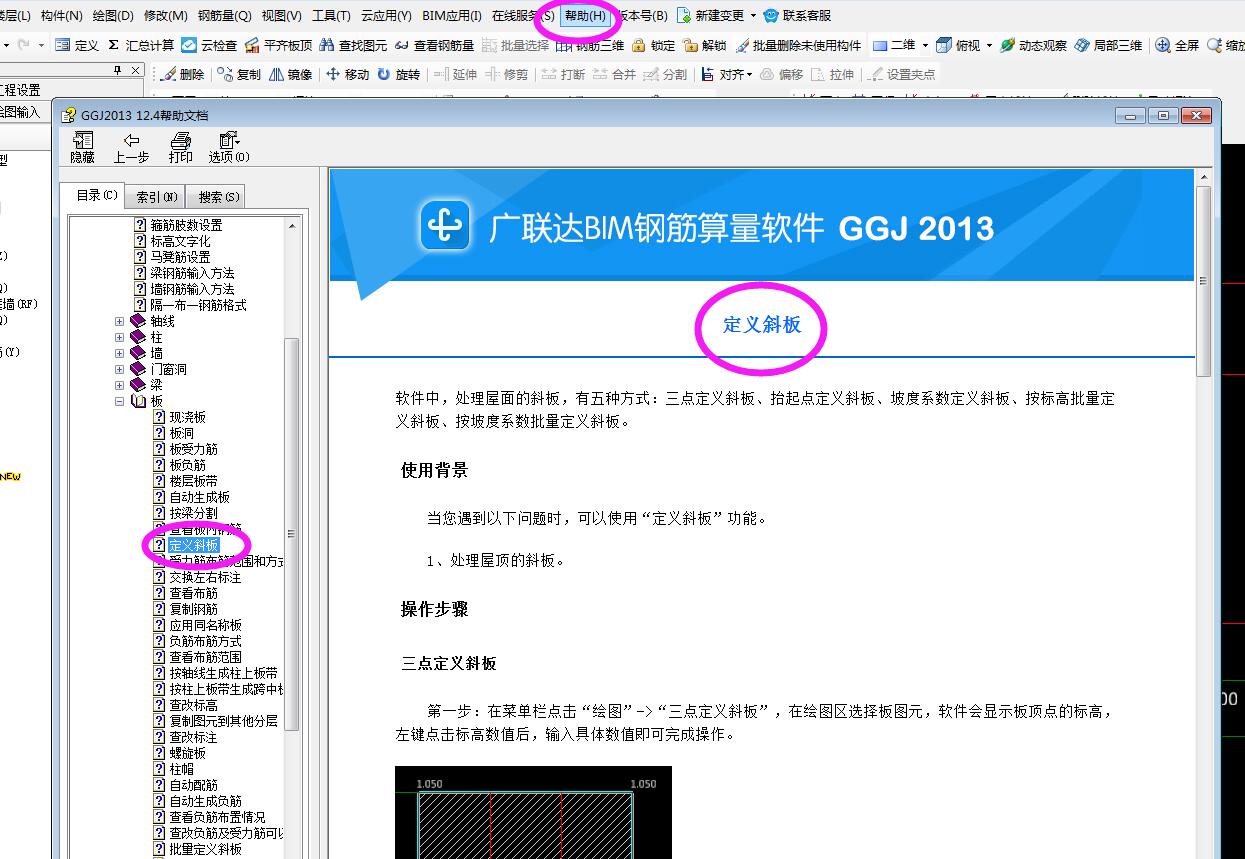Expand 柱 tree node
This screenshot has height=859, width=1245.
(120, 338)
